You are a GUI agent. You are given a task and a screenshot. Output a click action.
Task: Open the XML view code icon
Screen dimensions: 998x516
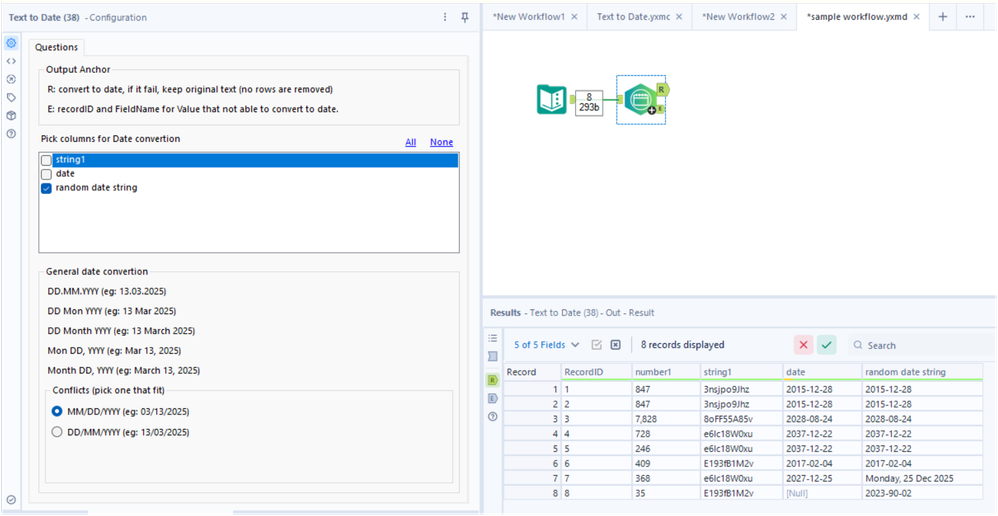pos(11,61)
